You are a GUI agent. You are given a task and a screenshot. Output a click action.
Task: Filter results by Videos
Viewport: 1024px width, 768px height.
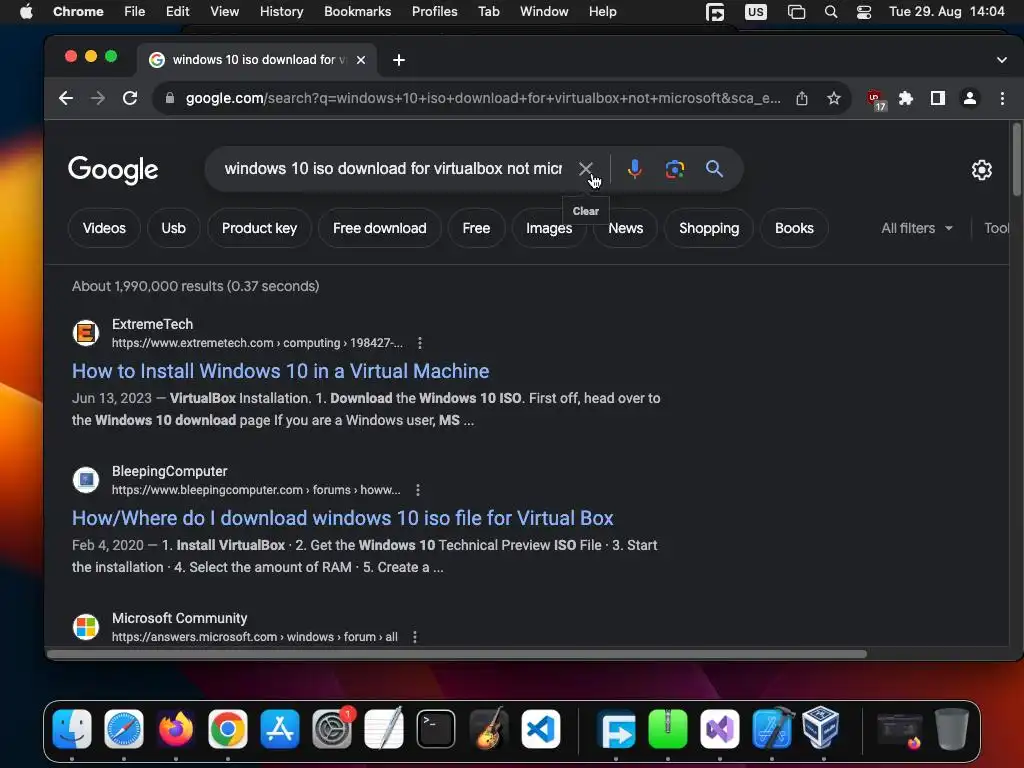[104, 228]
